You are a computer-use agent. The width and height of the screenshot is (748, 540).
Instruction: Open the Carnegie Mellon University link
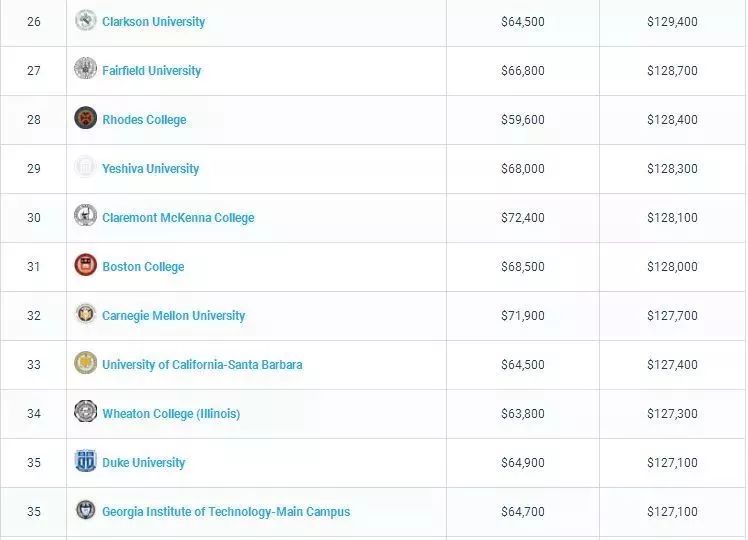point(173,316)
